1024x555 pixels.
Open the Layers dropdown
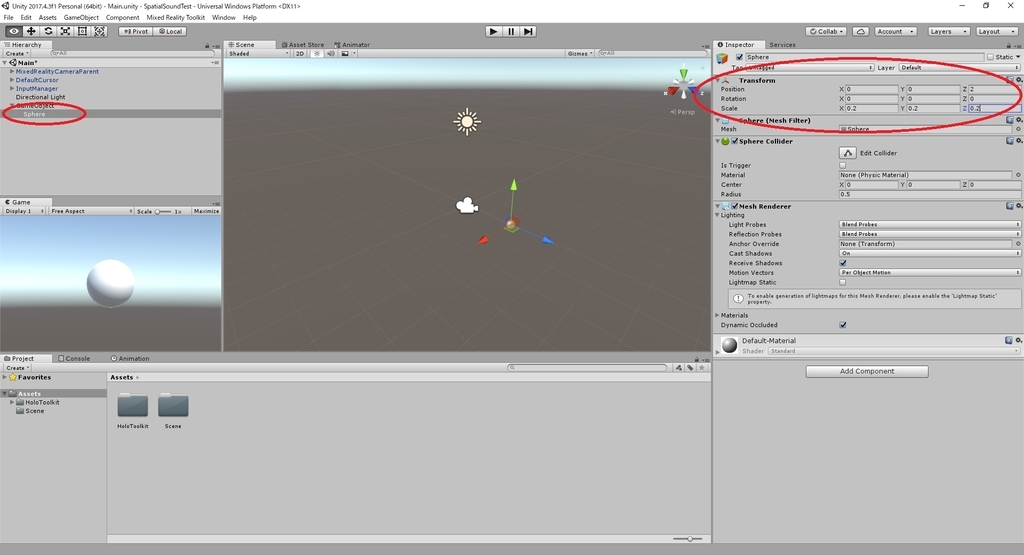[x=948, y=31]
